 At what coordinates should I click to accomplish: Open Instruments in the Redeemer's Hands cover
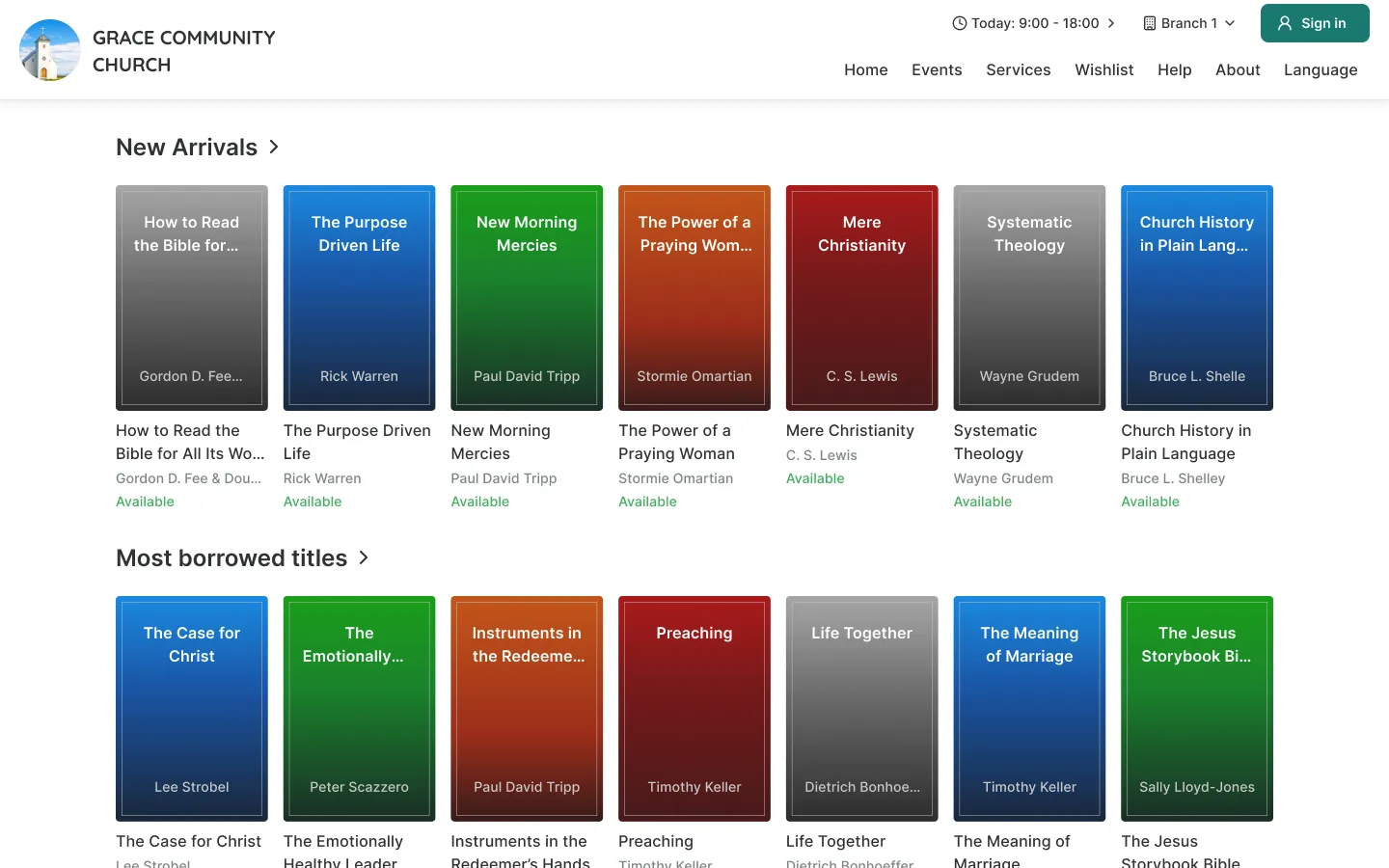527,709
